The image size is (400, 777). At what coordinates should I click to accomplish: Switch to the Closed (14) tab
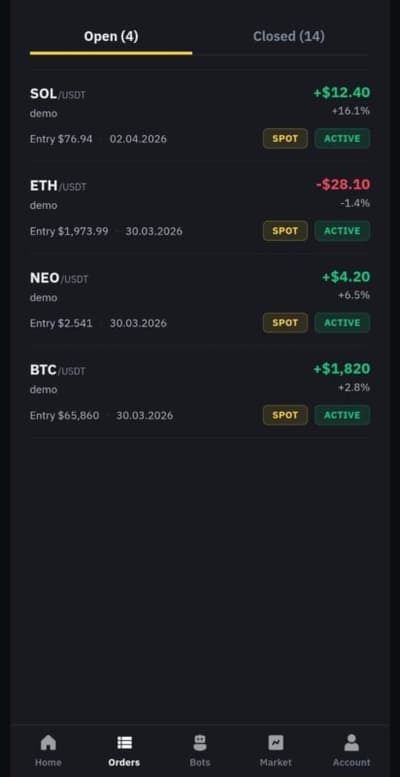point(289,36)
